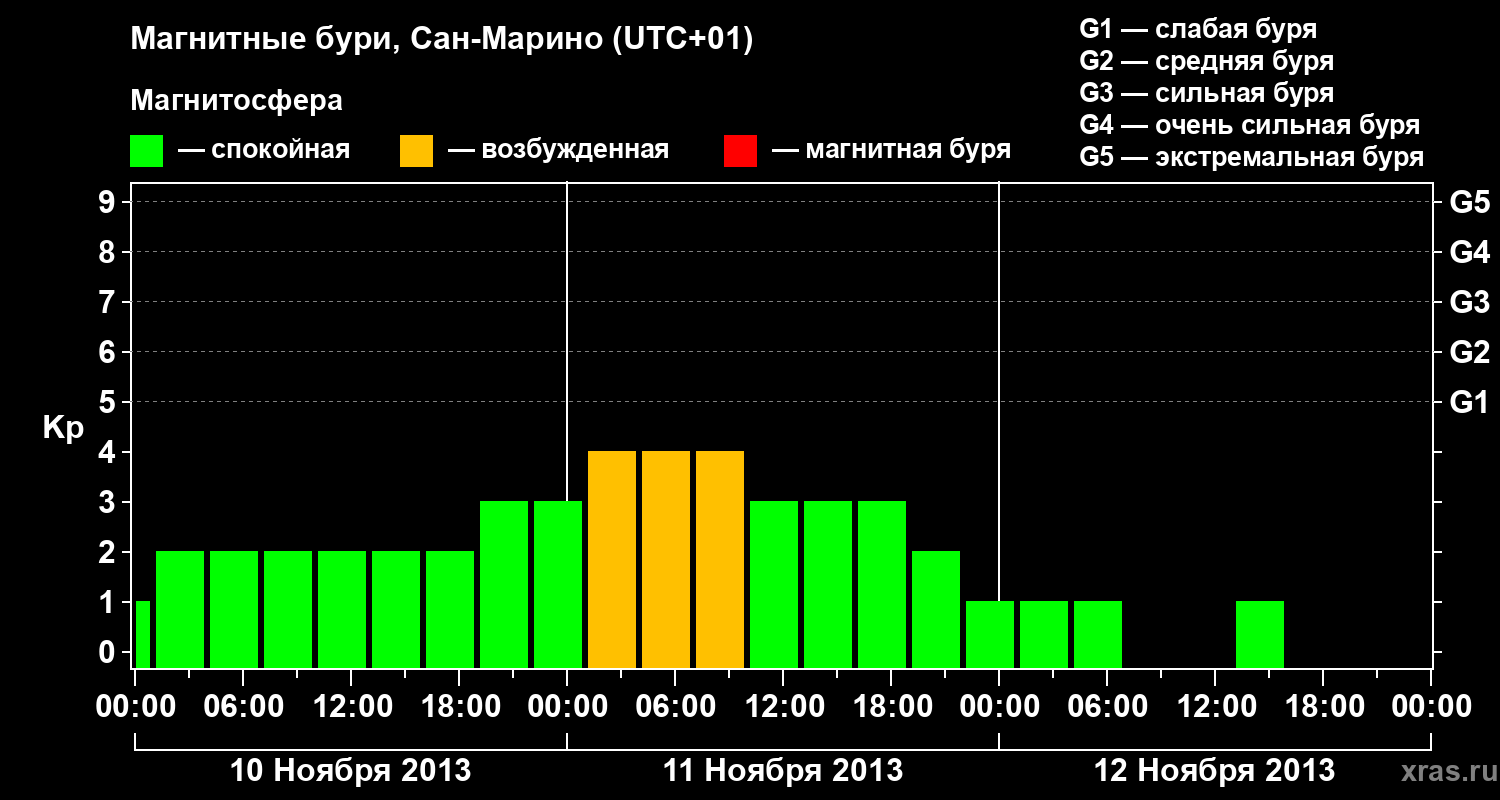Click the 'Kp' axis title
Viewport: 1500px width, 800px height.
[63, 428]
